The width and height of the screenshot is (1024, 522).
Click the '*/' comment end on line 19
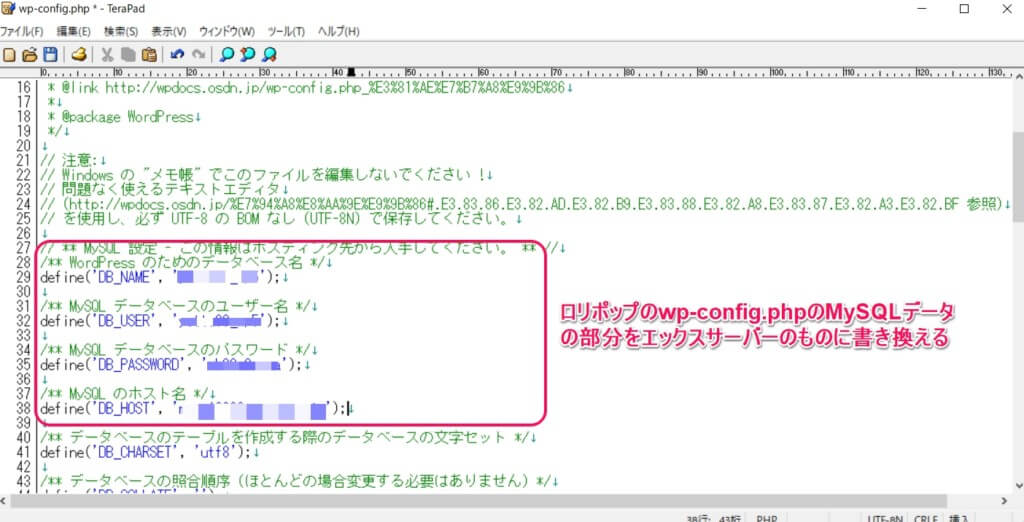57,131
